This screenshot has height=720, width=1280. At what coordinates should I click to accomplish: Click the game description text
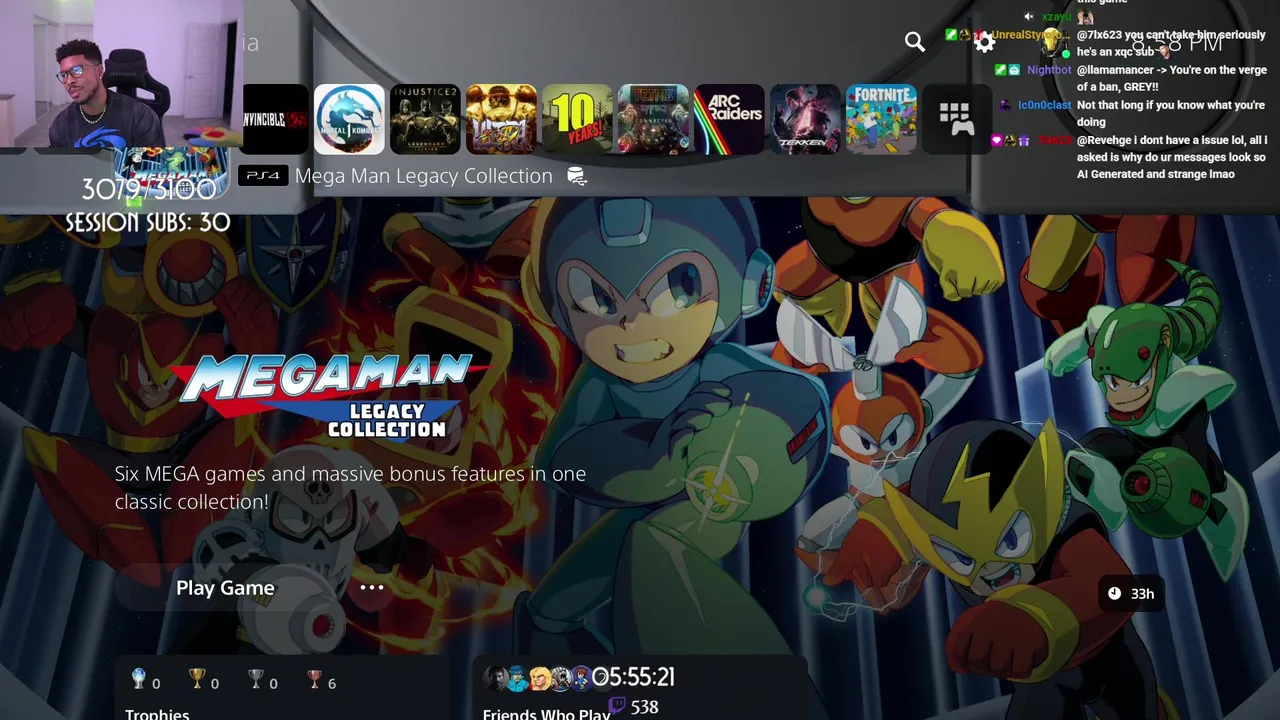(350, 488)
